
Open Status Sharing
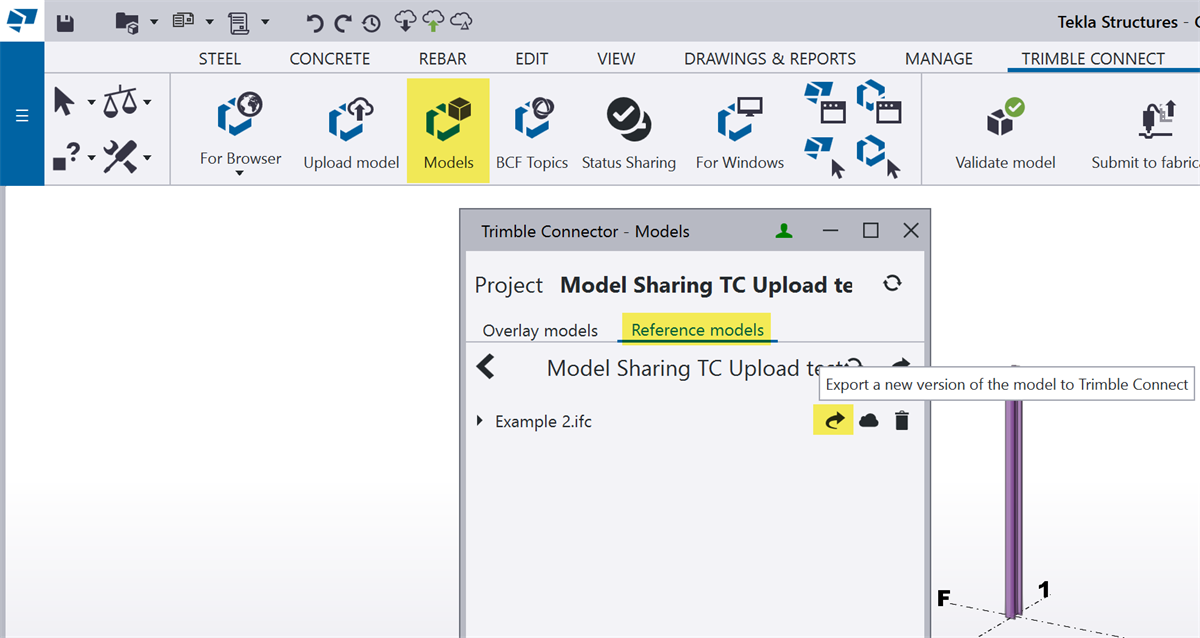[629, 132]
